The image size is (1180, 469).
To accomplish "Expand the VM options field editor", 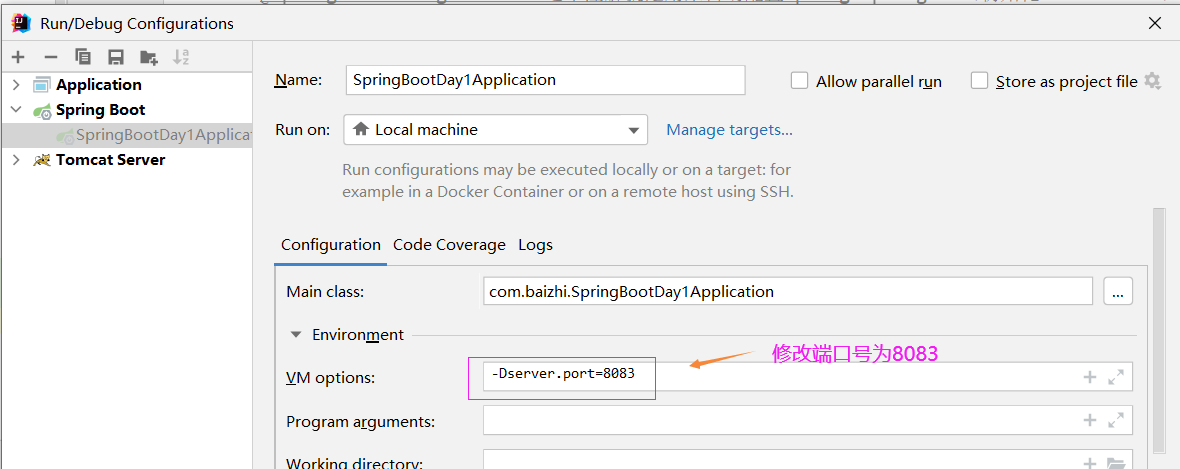I will tap(1116, 377).
